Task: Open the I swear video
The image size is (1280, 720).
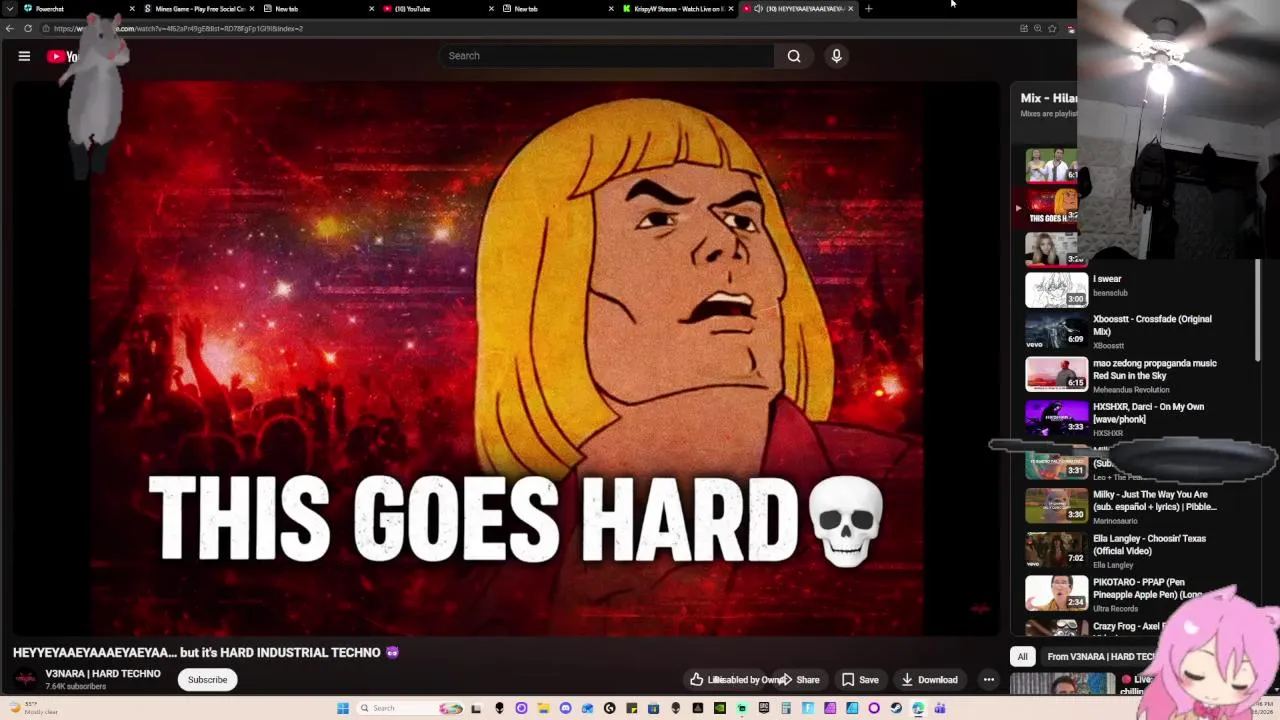Action: (1107, 279)
